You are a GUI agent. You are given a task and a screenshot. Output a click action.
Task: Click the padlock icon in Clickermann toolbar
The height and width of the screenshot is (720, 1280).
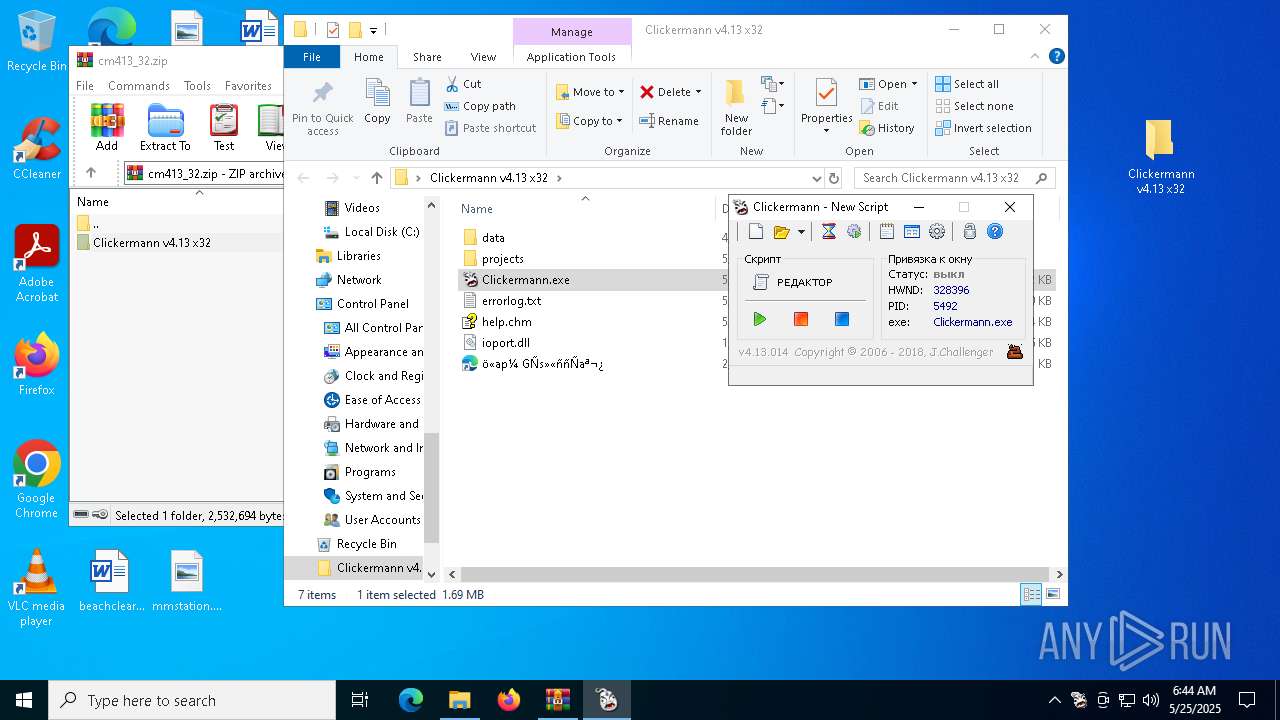pos(969,232)
